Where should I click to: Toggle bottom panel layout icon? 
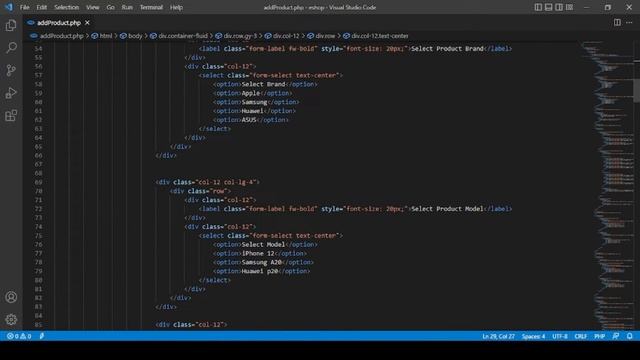pos(549,7)
